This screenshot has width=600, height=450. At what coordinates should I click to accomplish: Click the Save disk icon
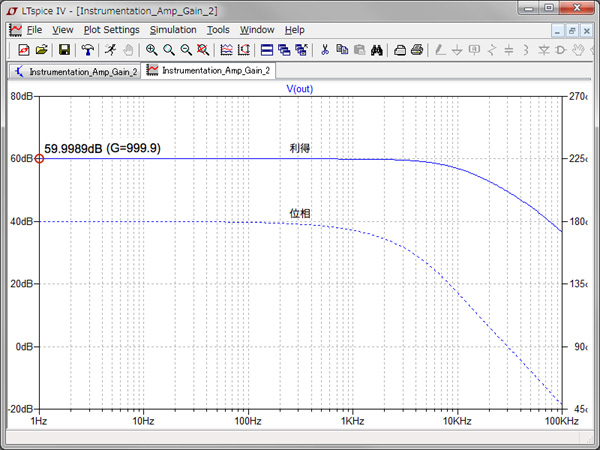pos(64,49)
